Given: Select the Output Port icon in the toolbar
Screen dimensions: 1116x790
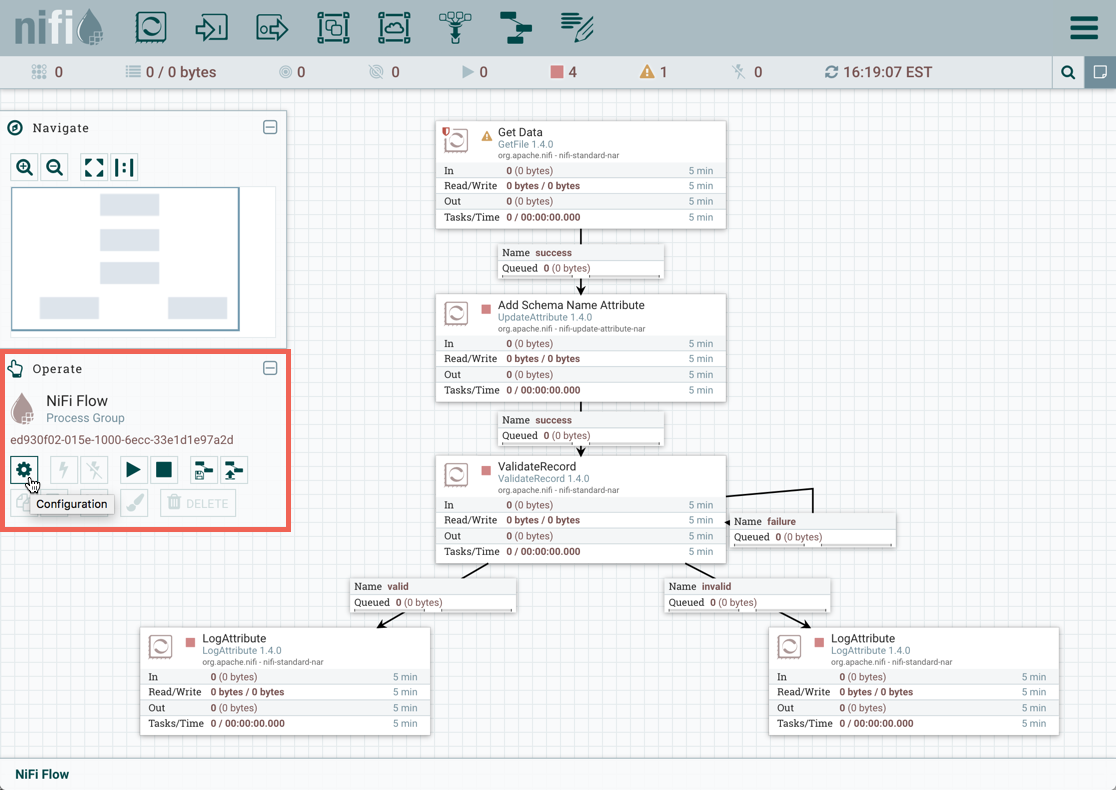Looking at the screenshot, I should [x=272, y=27].
